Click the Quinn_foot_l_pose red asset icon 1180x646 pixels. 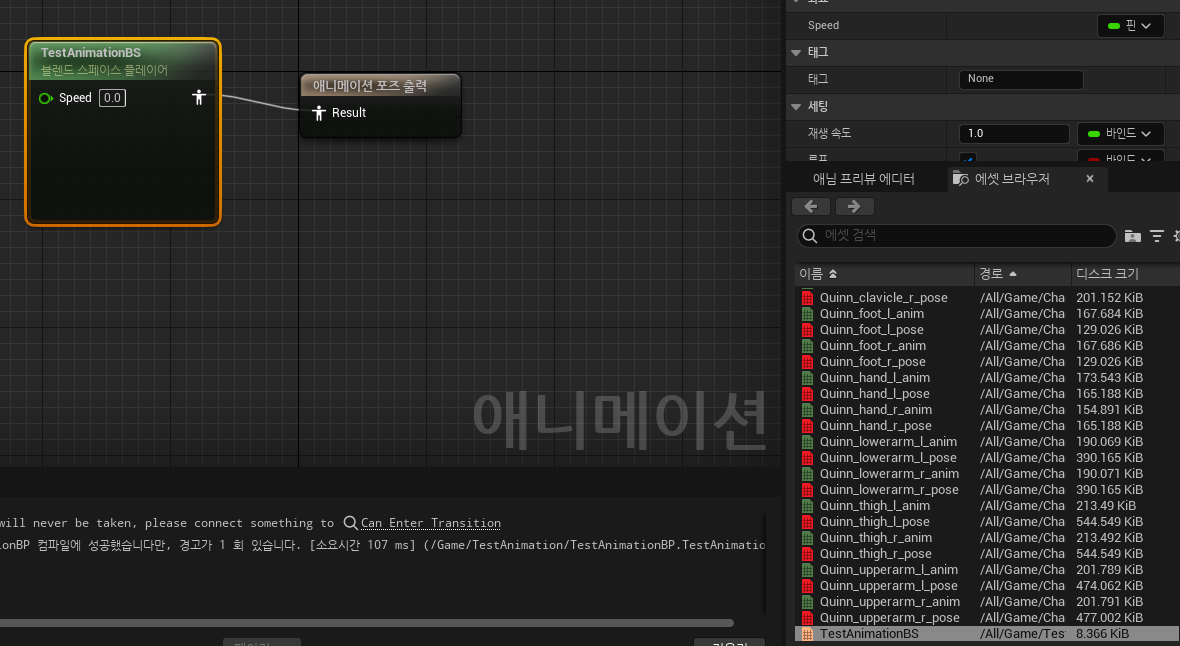pos(807,330)
